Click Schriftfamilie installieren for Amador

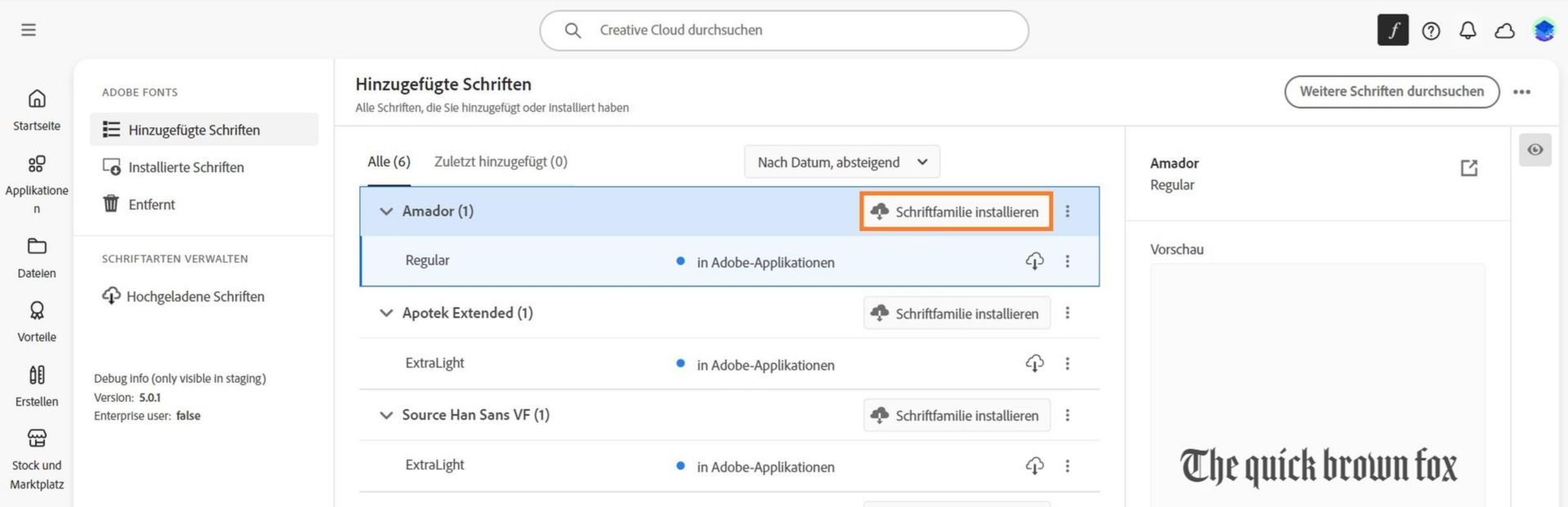coord(956,211)
